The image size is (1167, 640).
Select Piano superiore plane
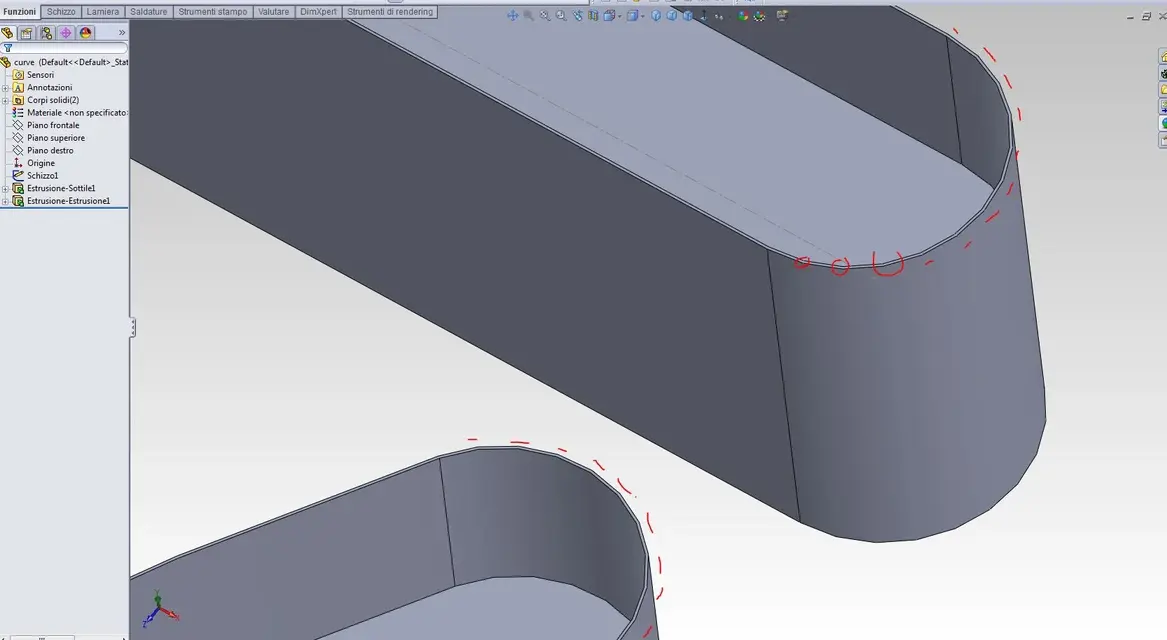click(56, 138)
